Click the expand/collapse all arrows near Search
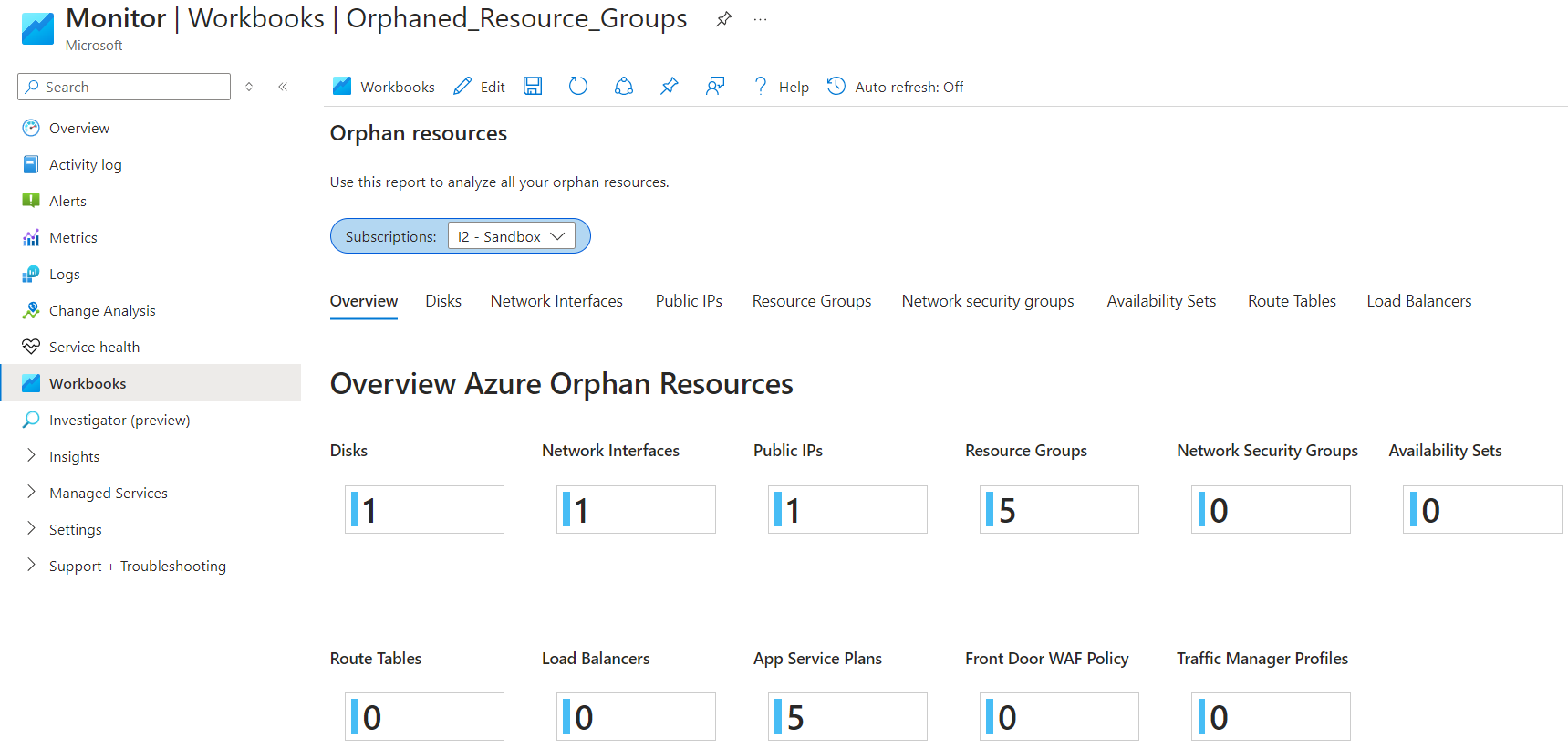 pyautogui.click(x=249, y=87)
